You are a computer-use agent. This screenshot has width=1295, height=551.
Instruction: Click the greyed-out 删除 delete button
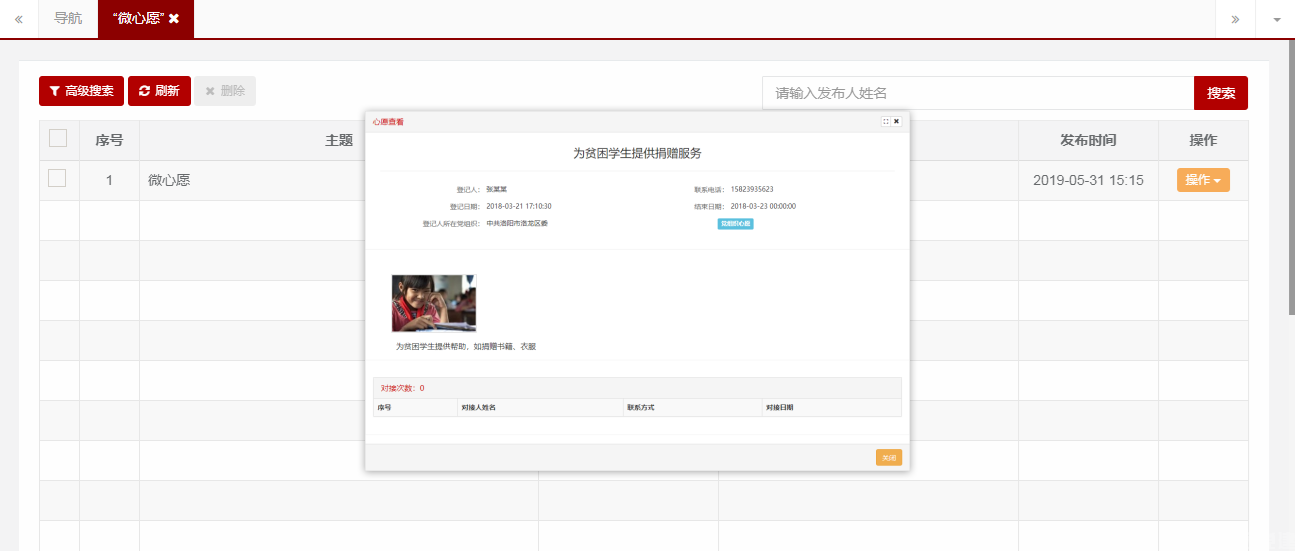click(x=225, y=91)
